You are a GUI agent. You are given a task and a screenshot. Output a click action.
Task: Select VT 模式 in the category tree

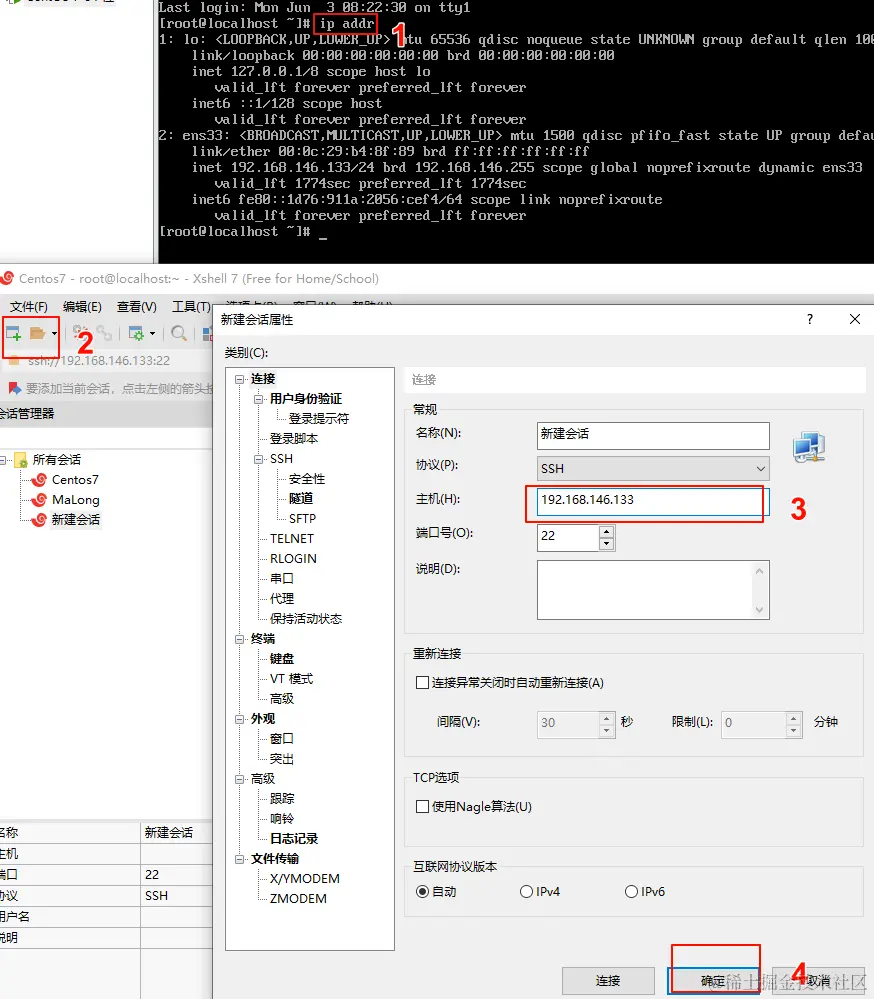pyautogui.click(x=291, y=679)
